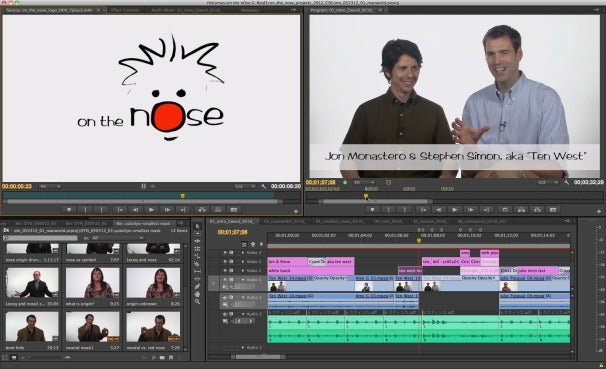Play the Program monitor sequence

[454, 209]
